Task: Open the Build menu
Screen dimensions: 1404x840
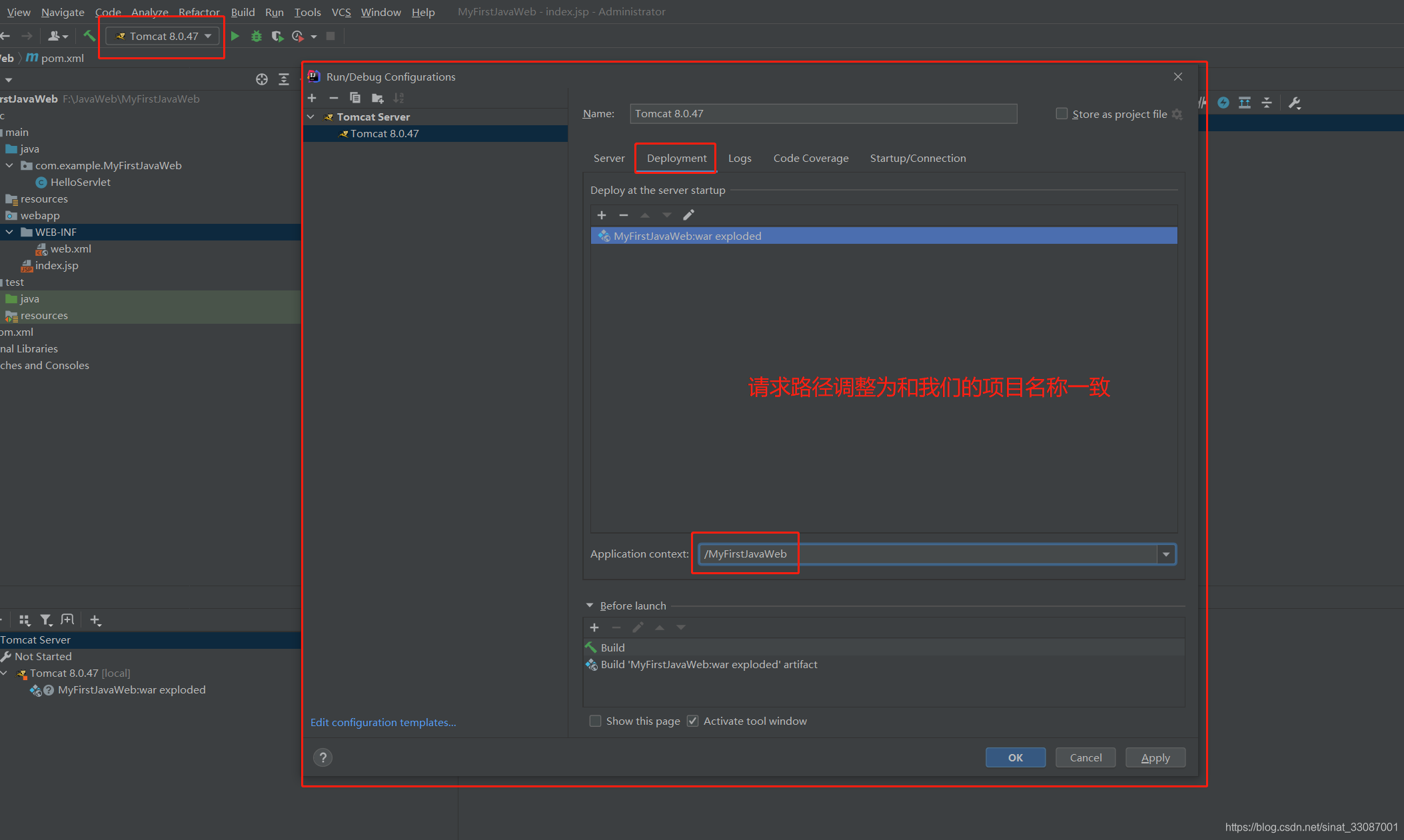Action: point(243,12)
